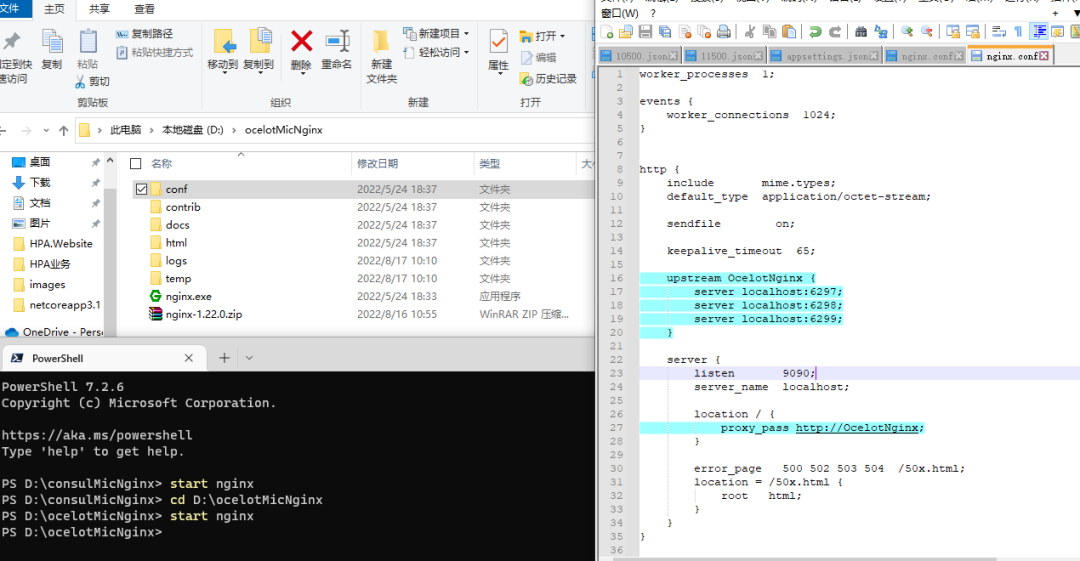Click History (历史记录) in Explorer ribbon
The width and height of the screenshot is (1080, 561).
tap(548, 79)
